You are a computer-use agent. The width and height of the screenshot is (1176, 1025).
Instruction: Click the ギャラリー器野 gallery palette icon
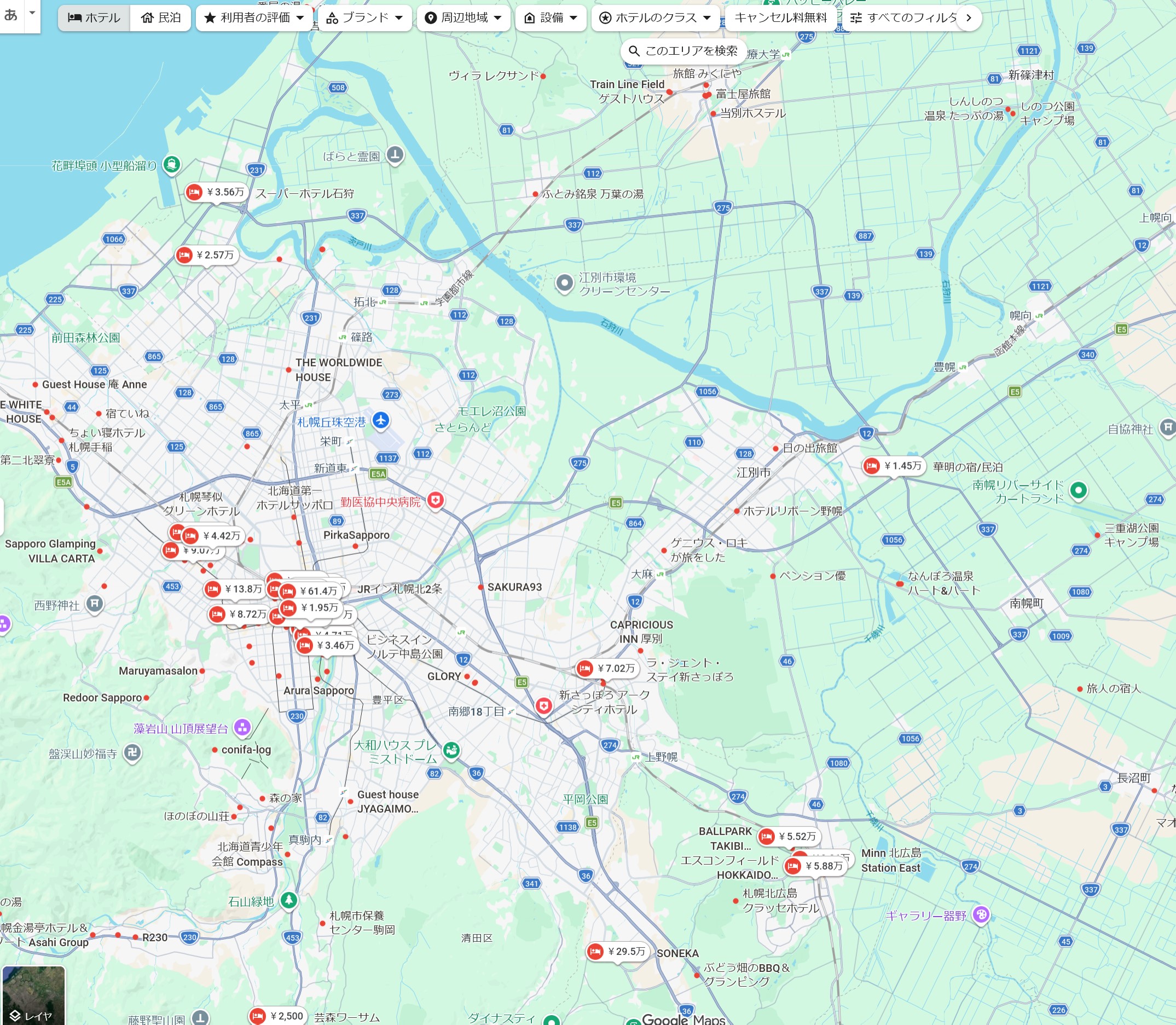982,914
